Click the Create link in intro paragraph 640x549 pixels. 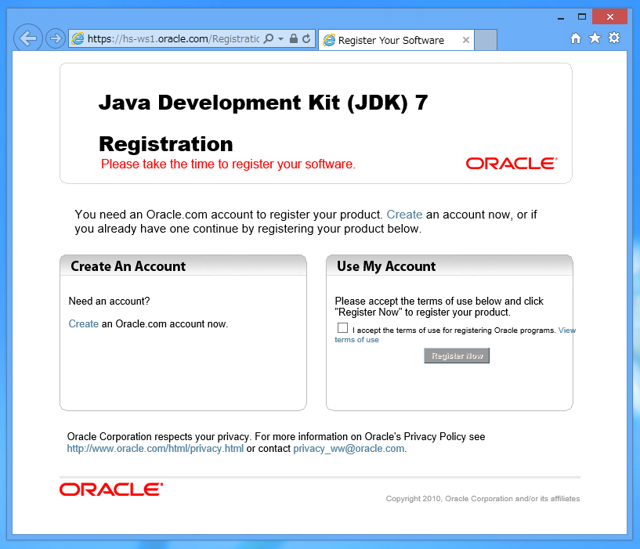pyautogui.click(x=404, y=214)
